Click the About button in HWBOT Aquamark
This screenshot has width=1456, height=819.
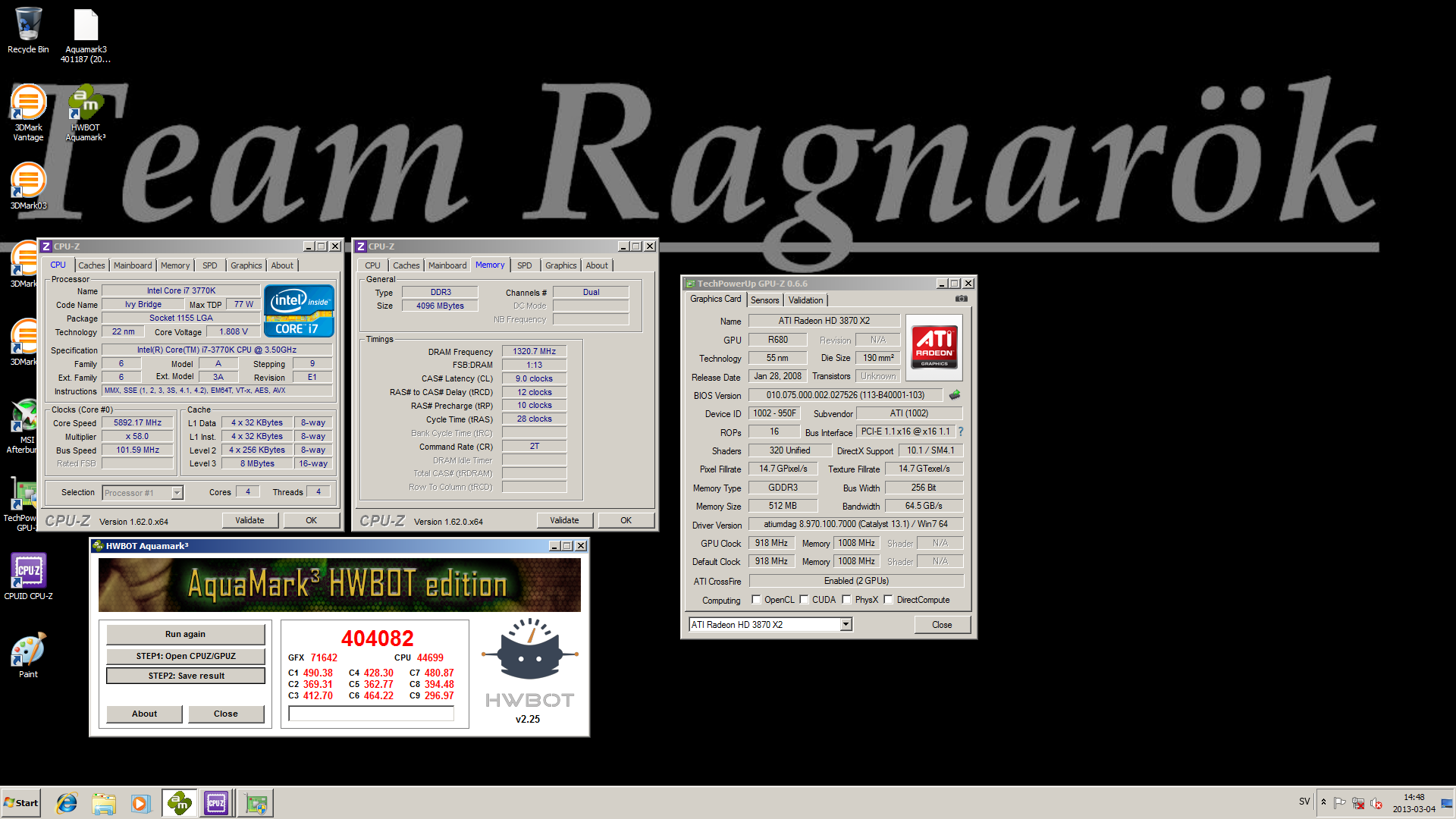pyautogui.click(x=144, y=714)
